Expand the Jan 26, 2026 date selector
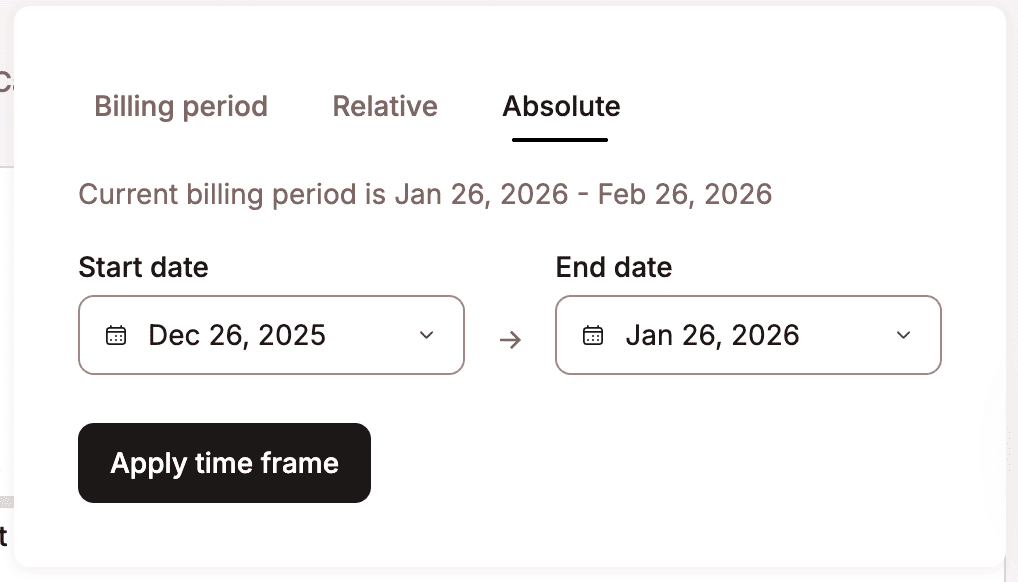Screen dimensions: 1018x582 (904, 335)
